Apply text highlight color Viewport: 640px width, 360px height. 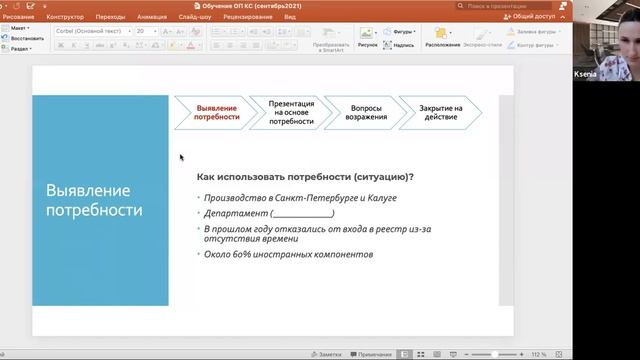pyautogui.click(x=173, y=45)
